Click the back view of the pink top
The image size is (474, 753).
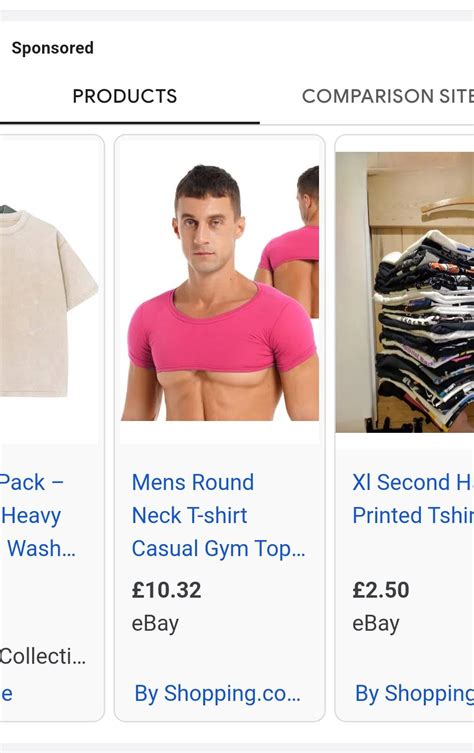click(x=288, y=242)
